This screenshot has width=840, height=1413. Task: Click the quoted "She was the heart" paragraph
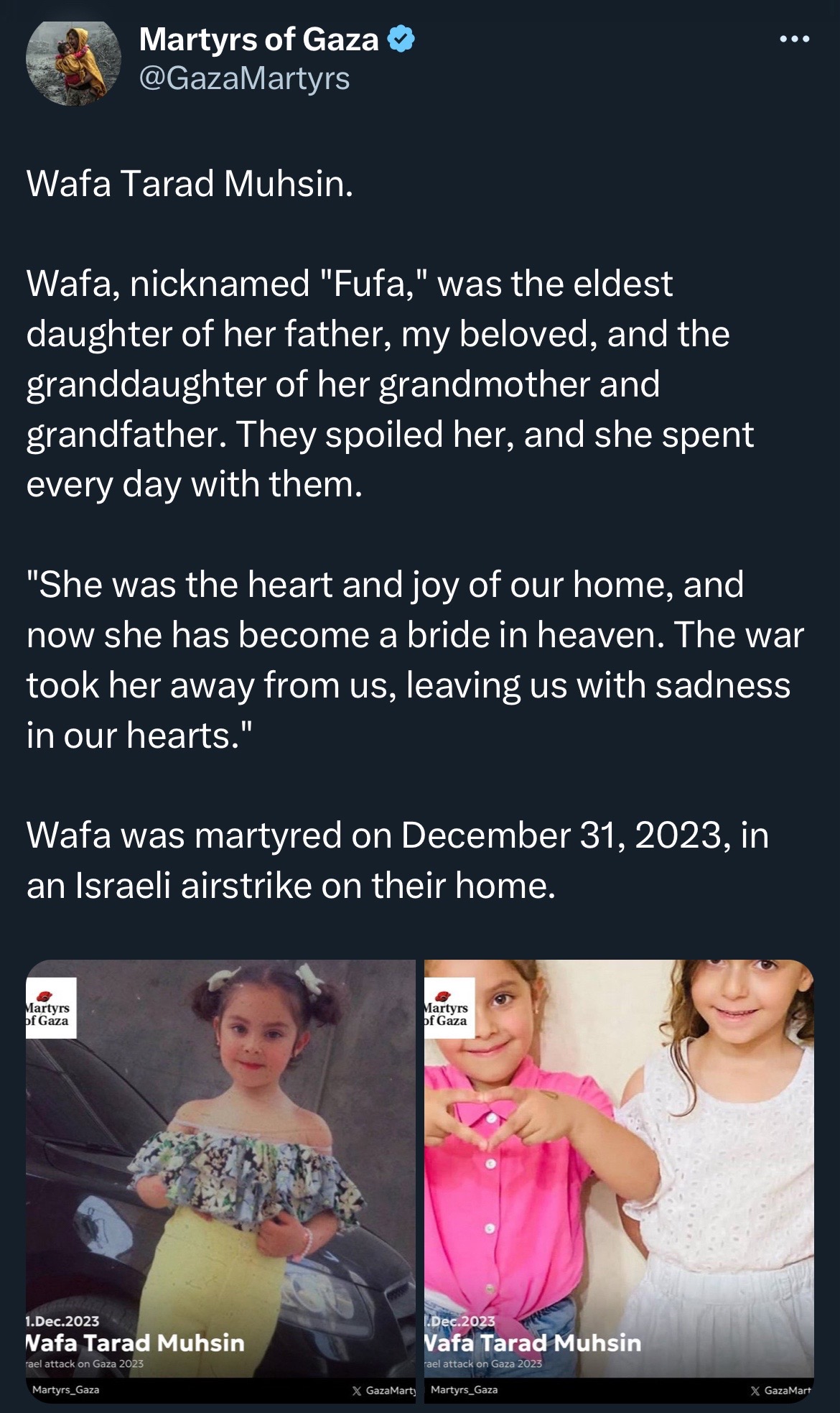coord(415,659)
